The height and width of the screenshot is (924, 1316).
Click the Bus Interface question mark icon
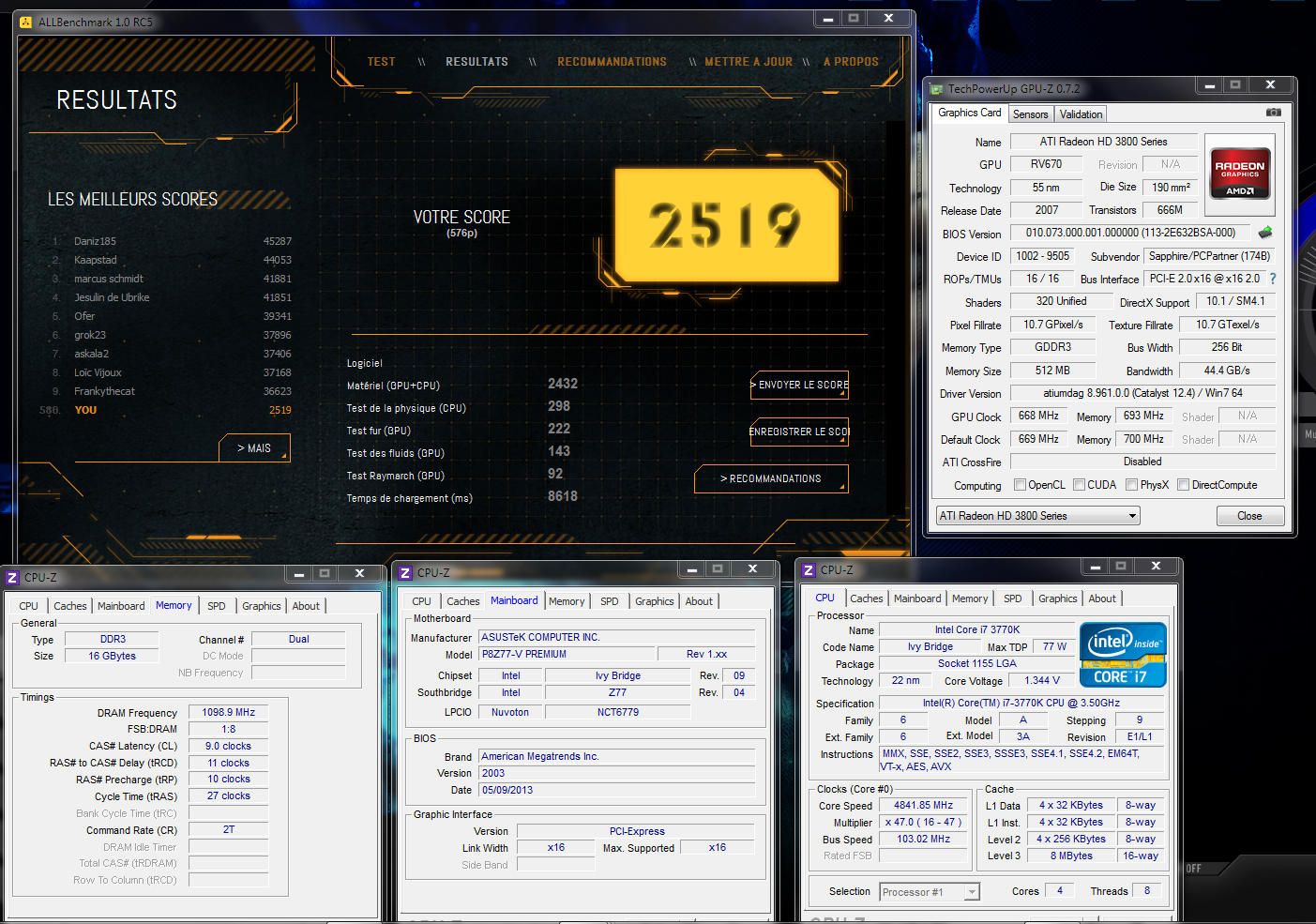[x=1273, y=279]
